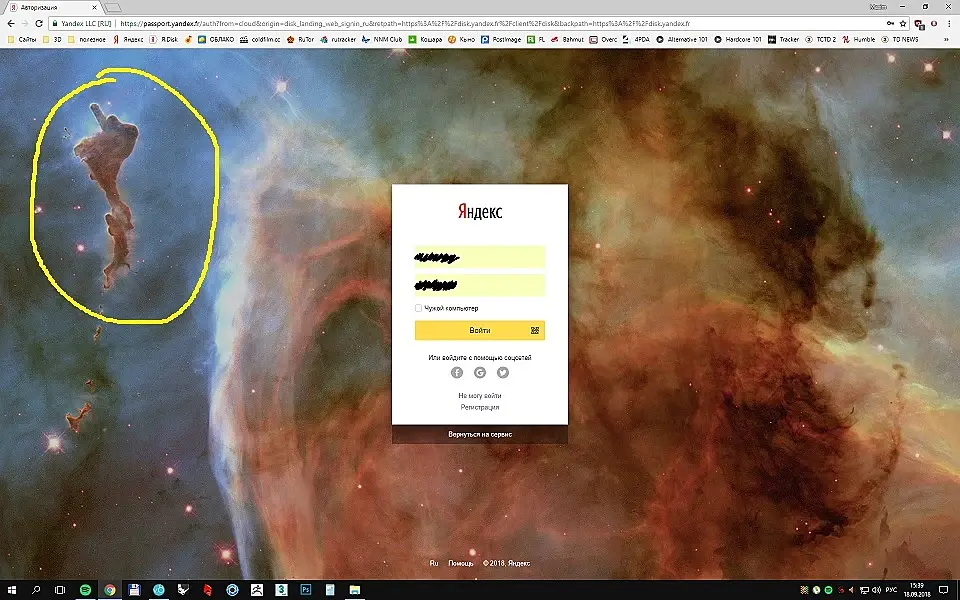Open the floppy disk app on the taskbar
The width and height of the screenshot is (960, 600).
tap(134, 590)
